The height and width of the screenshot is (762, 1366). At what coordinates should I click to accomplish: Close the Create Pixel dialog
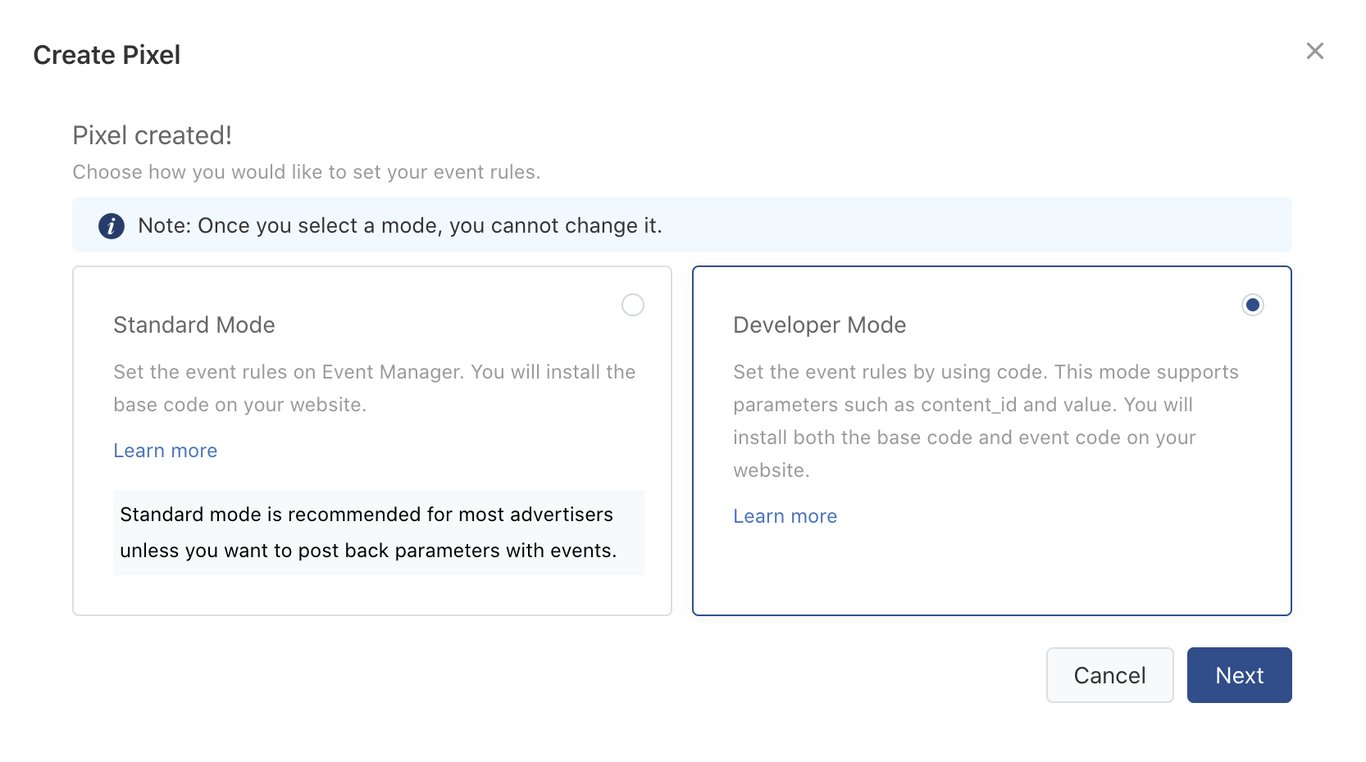pyautogui.click(x=1314, y=51)
